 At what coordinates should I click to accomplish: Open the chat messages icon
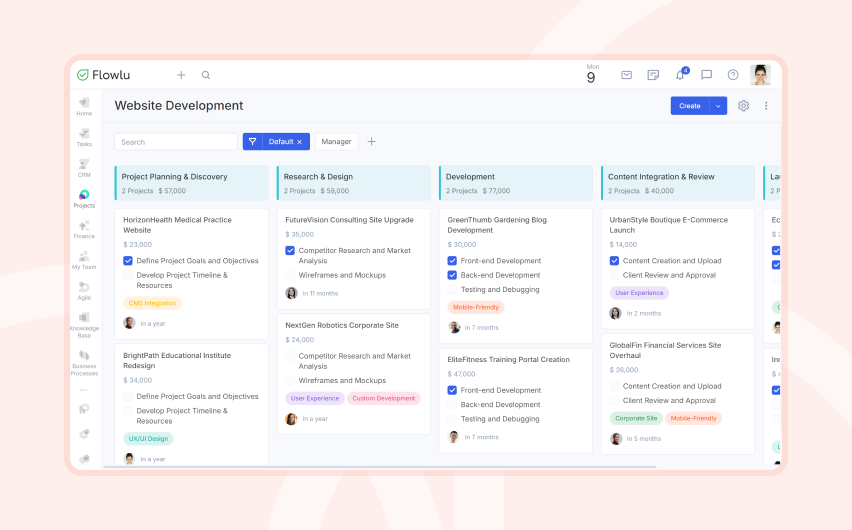coord(706,75)
